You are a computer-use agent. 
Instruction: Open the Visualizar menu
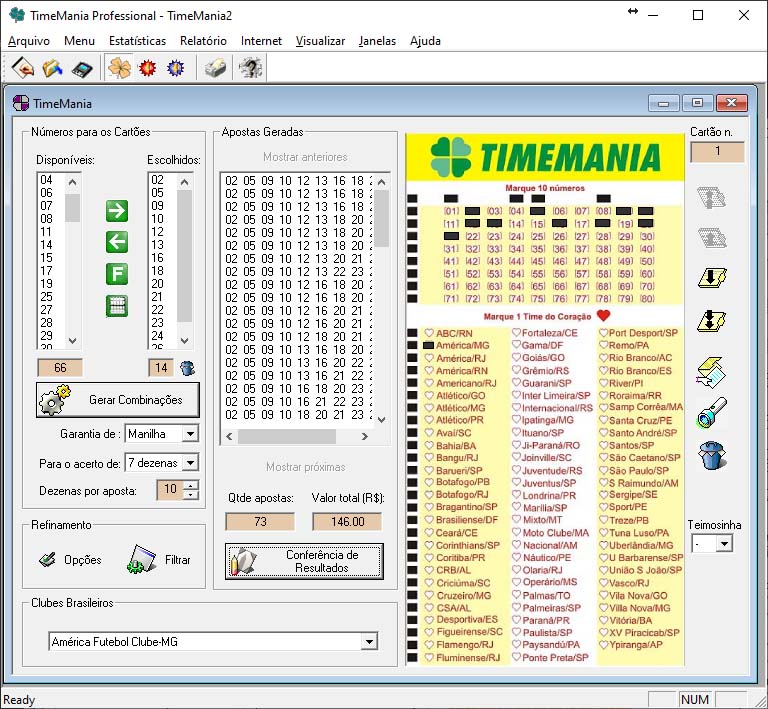320,41
